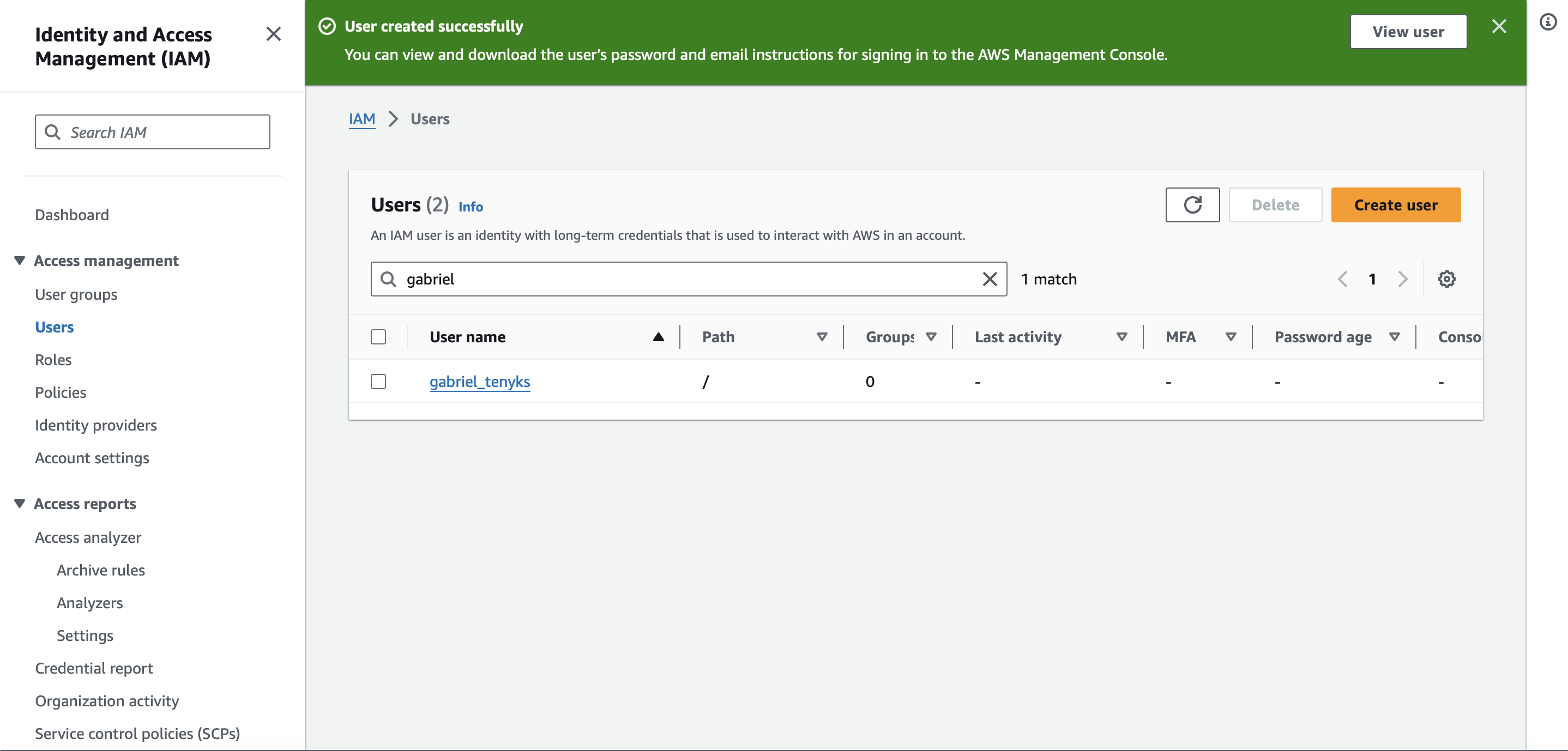
Task: Toggle the gabriel_tenyks user row checkbox
Action: click(378, 381)
